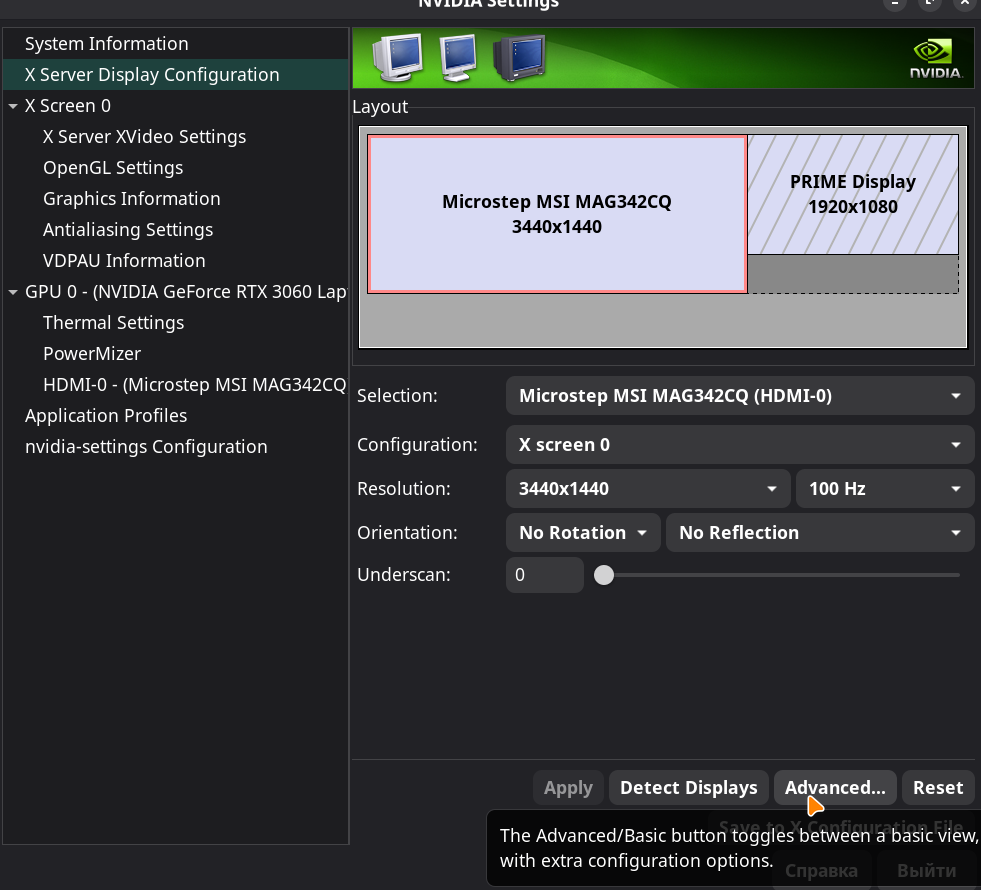981x890 pixels.
Task: Click Detect Displays
Action: [688, 787]
